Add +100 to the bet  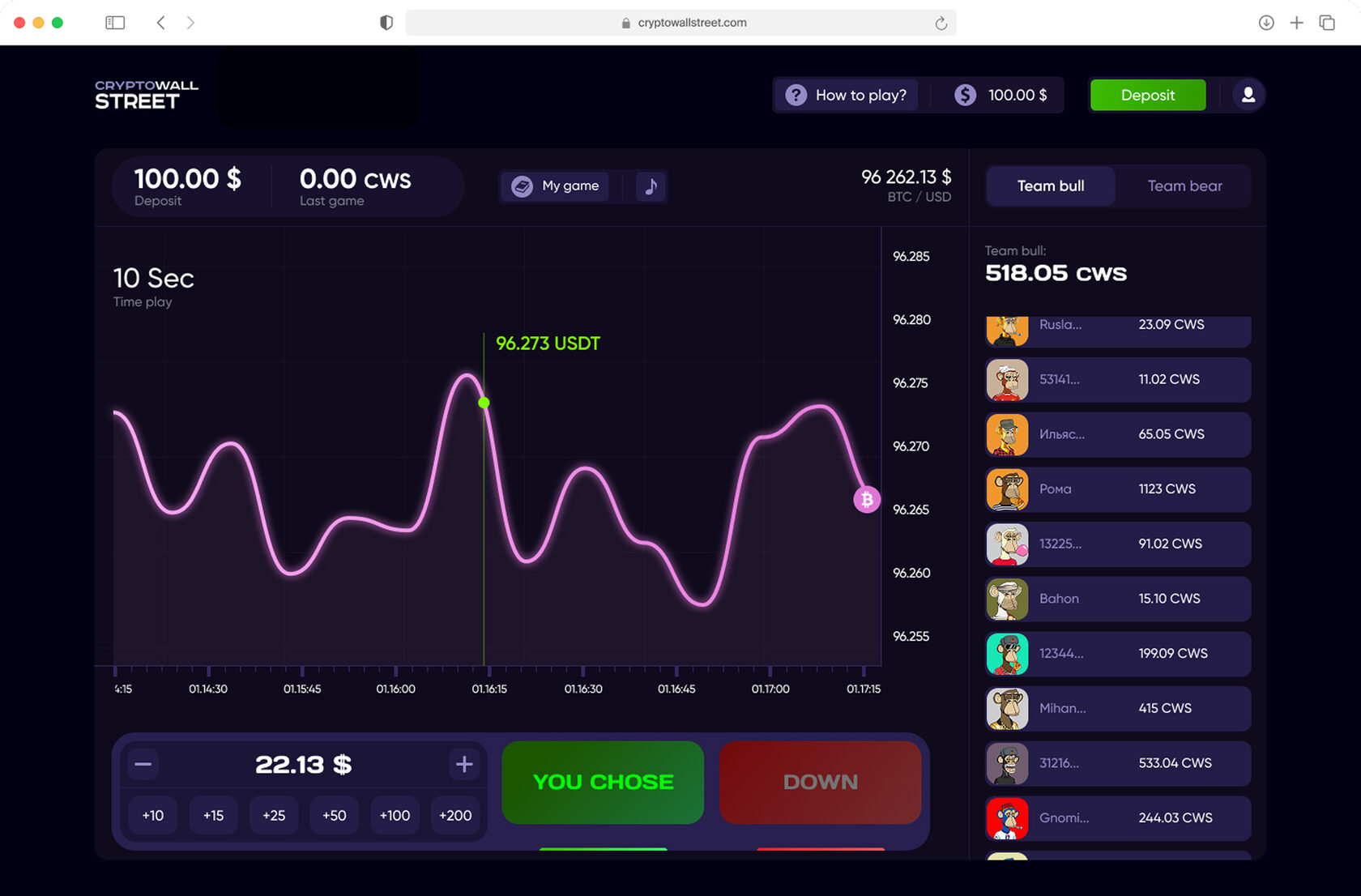pyautogui.click(x=395, y=816)
